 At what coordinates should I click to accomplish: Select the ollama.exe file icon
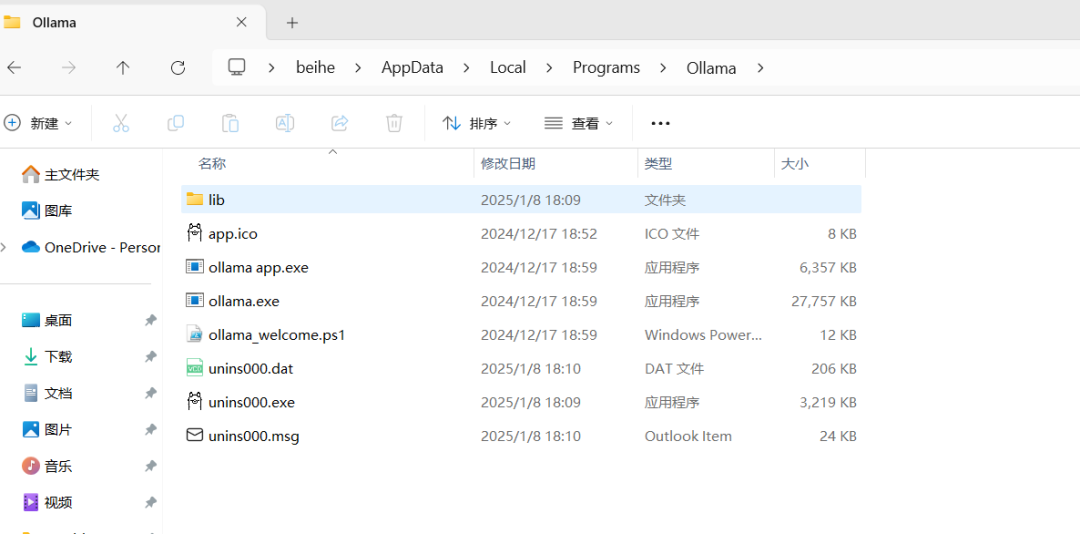[195, 300]
